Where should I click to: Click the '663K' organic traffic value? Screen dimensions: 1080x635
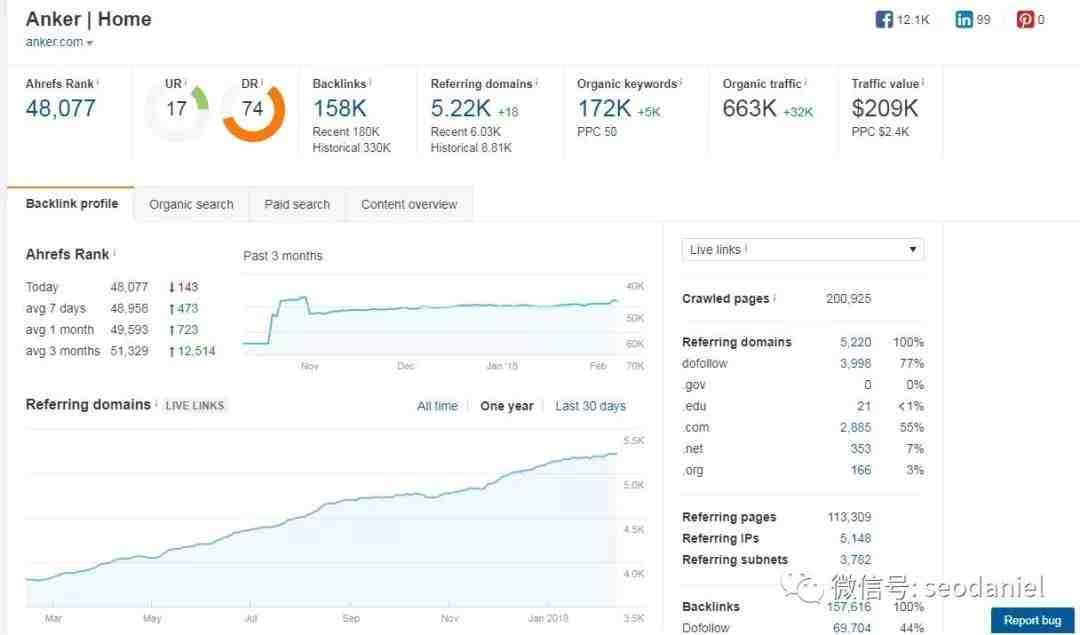tap(749, 108)
